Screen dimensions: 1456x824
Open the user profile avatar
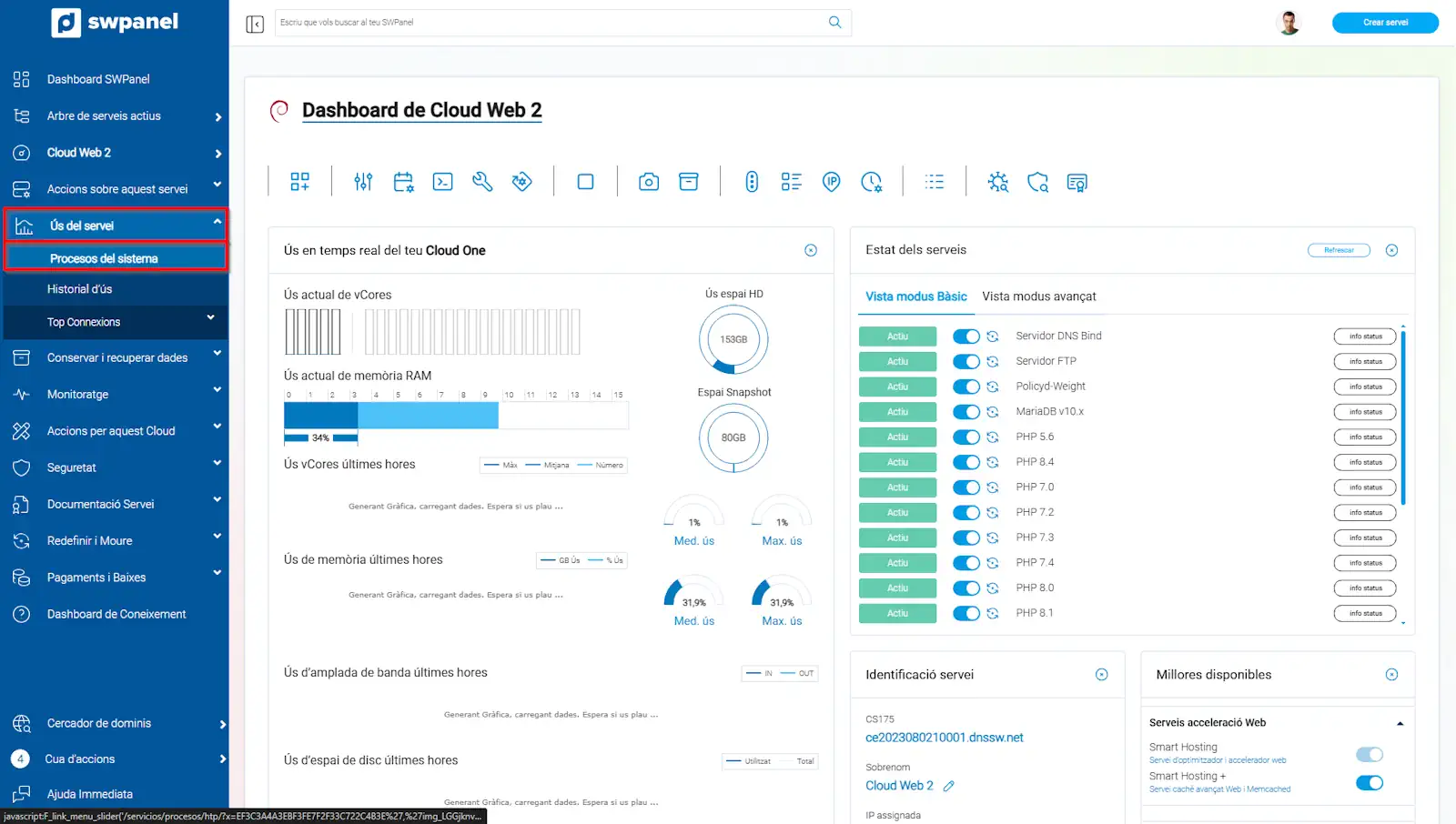click(x=1289, y=22)
